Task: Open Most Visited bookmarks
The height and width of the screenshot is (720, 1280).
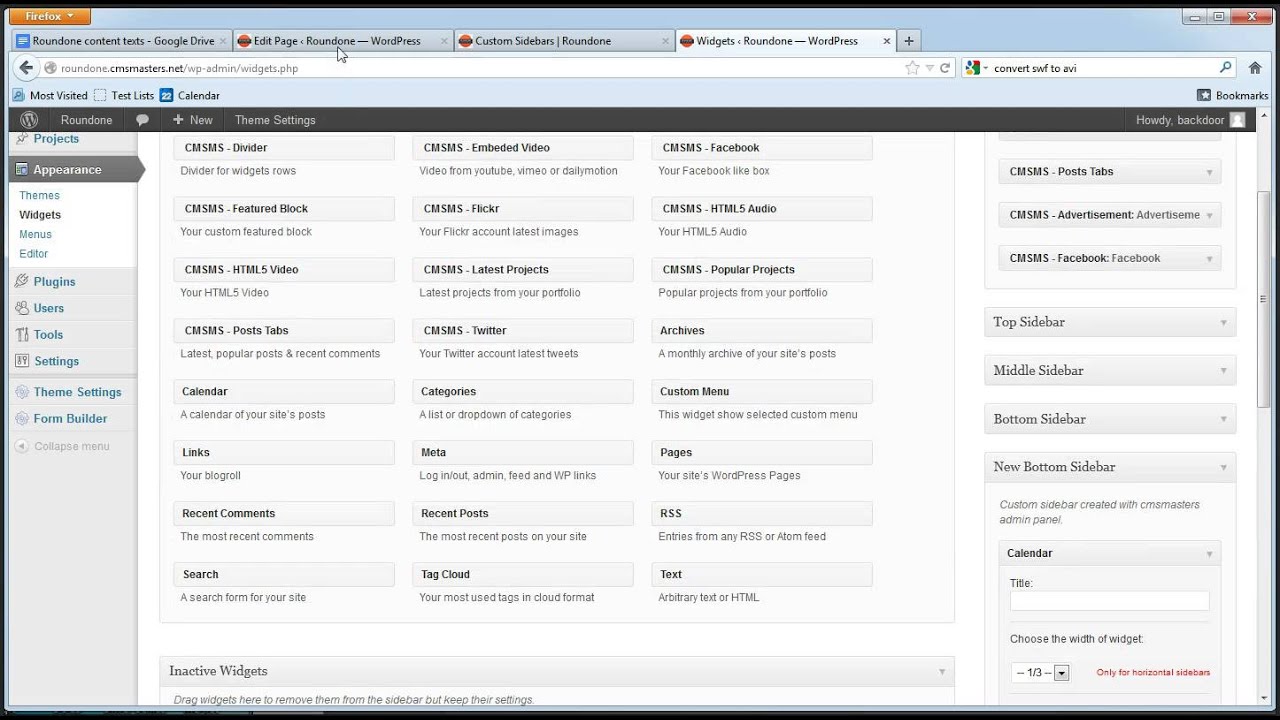Action: (50, 95)
